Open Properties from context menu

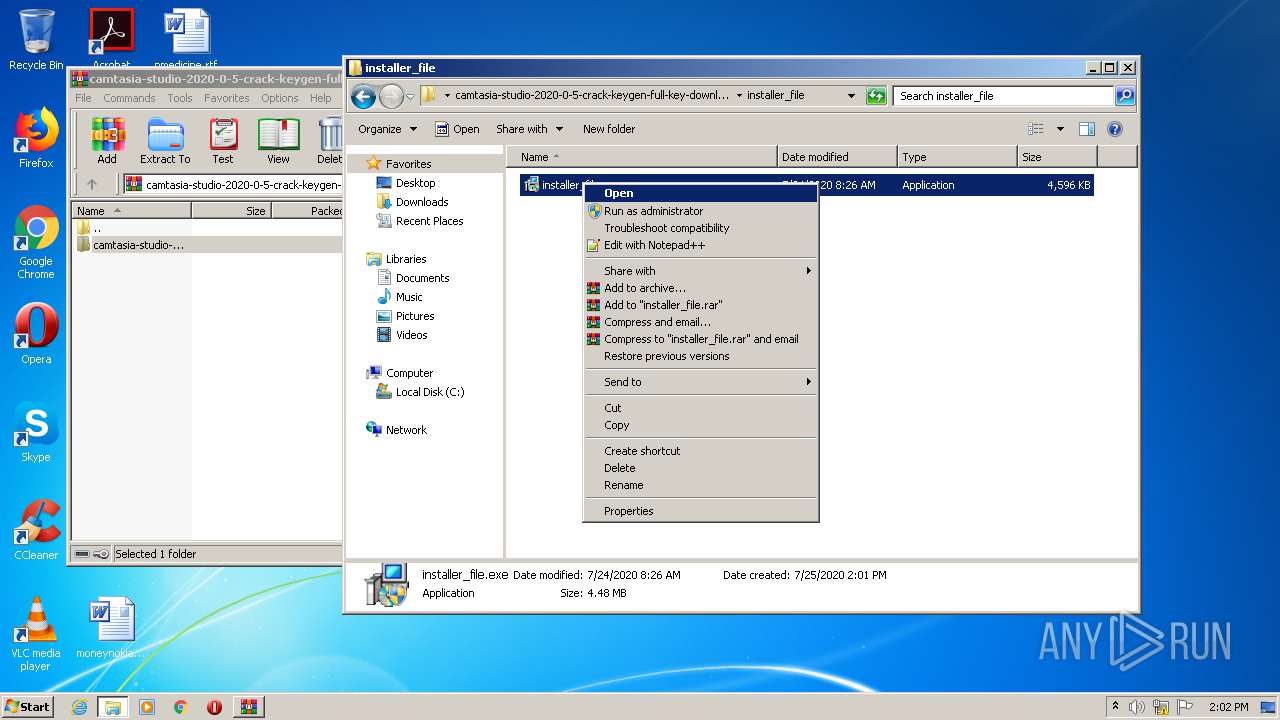[701, 511]
